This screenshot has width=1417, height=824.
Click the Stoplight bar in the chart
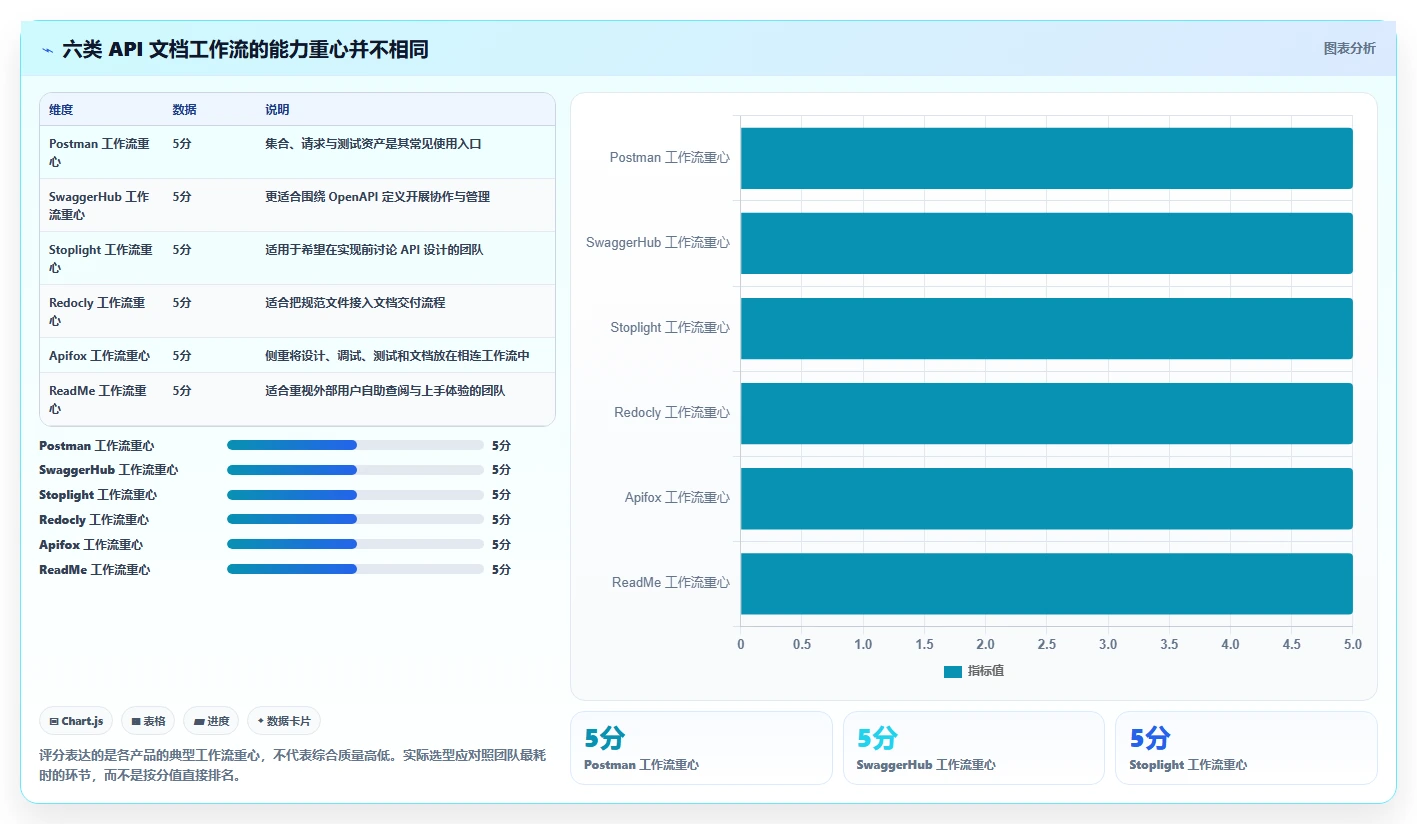pyautogui.click(x=1046, y=328)
